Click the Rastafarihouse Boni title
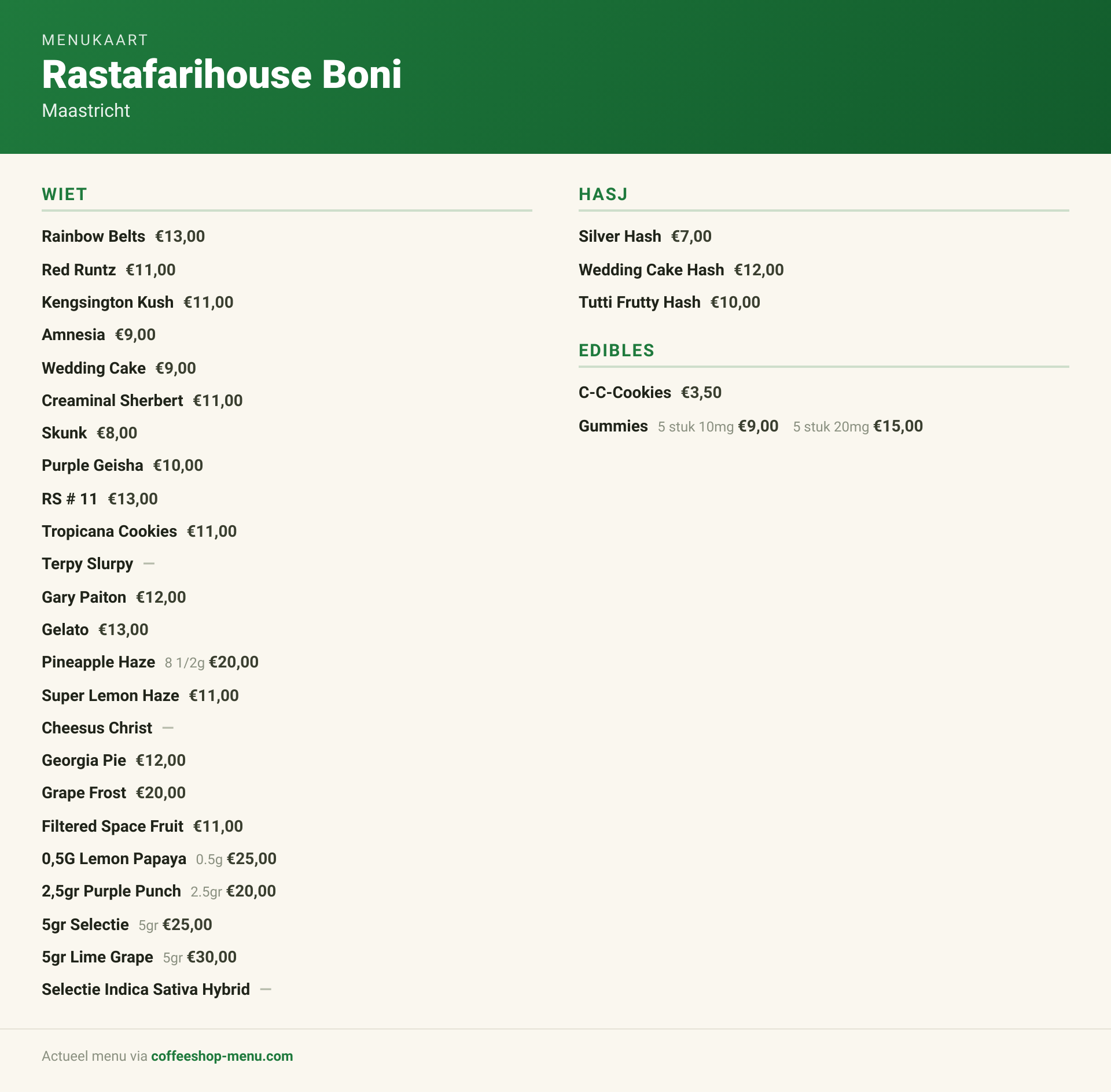The width and height of the screenshot is (1111, 1092). [222, 75]
